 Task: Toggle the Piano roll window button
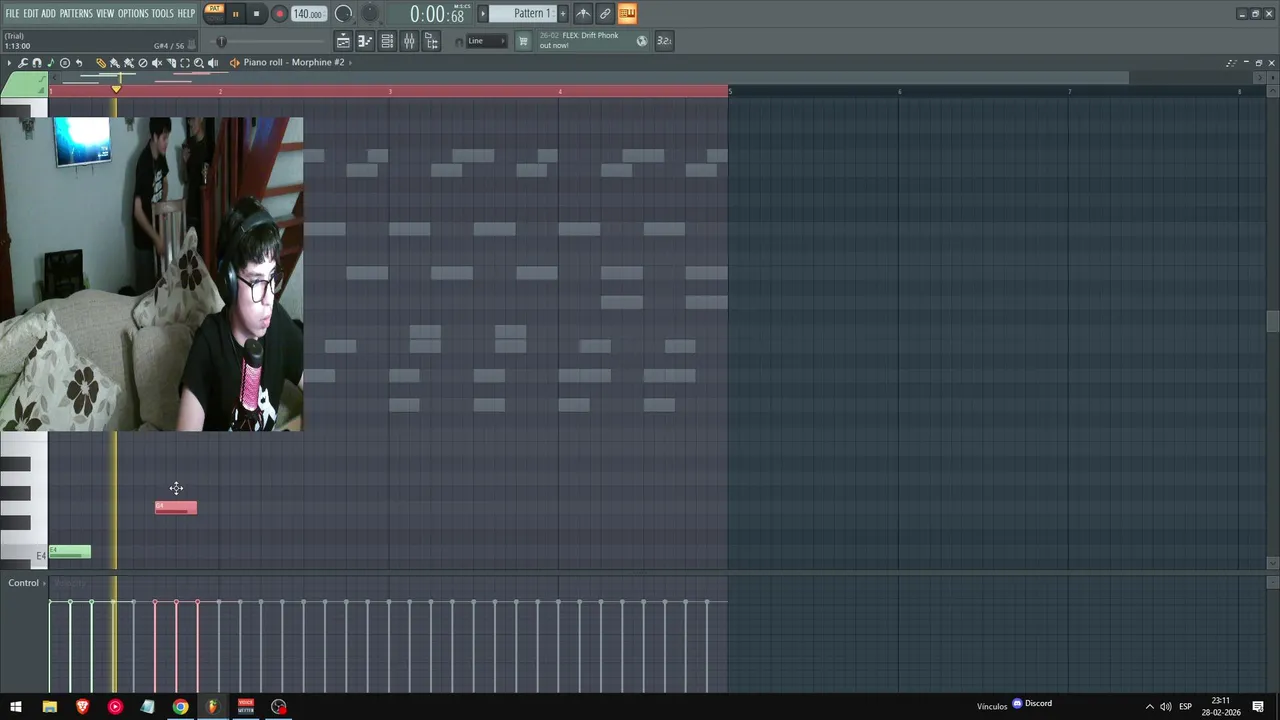(365, 41)
